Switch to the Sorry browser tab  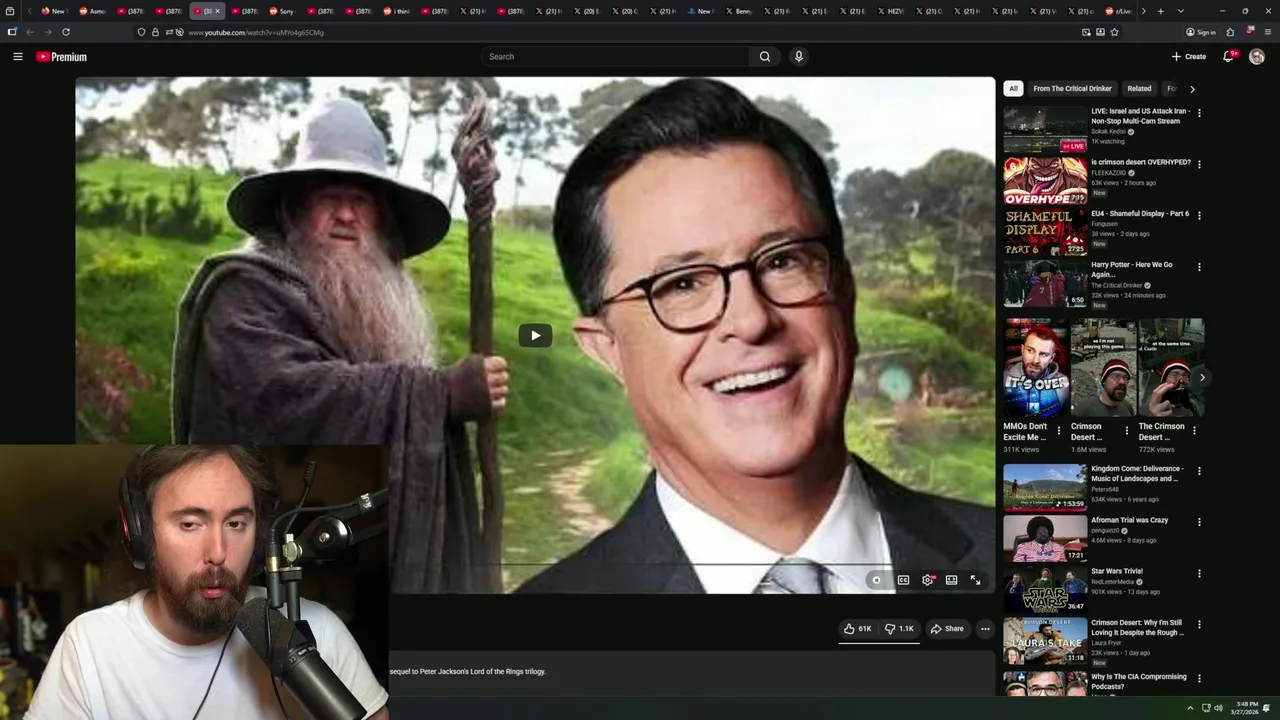point(281,11)
